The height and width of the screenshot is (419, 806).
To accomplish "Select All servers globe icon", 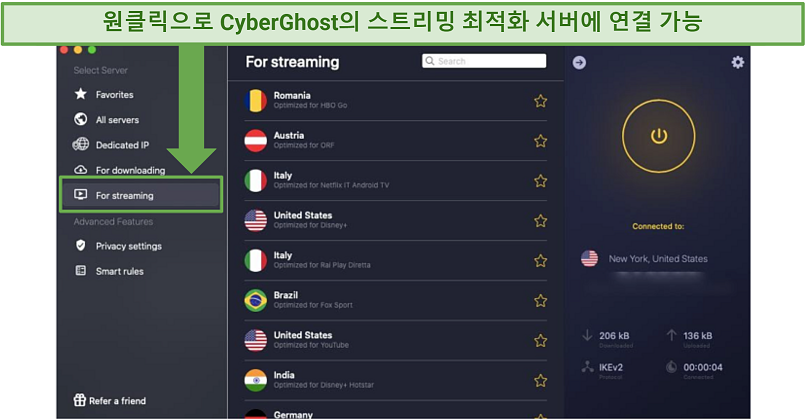I will point(81,119).
